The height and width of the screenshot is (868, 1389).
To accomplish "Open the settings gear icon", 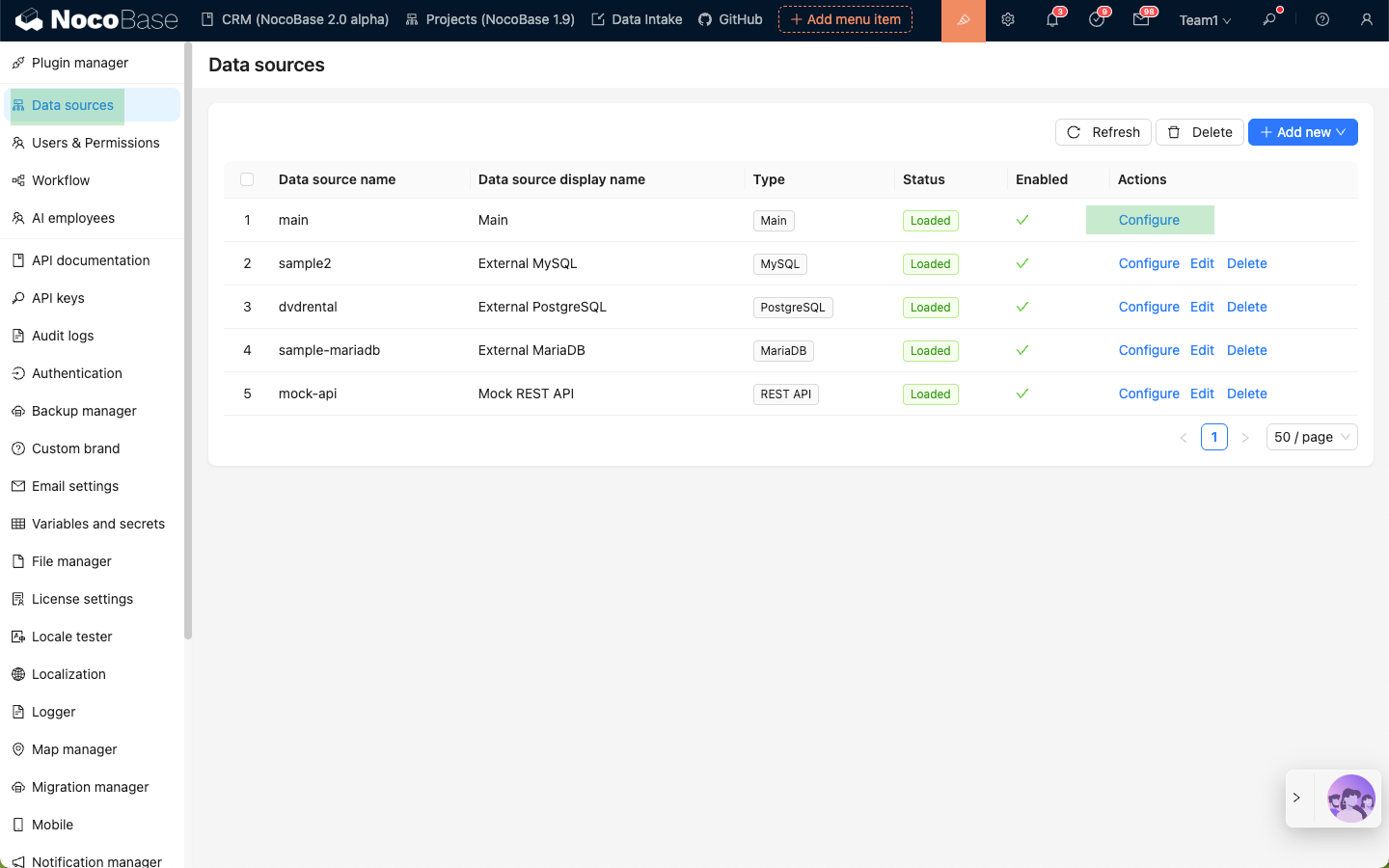I will 1008,20.
